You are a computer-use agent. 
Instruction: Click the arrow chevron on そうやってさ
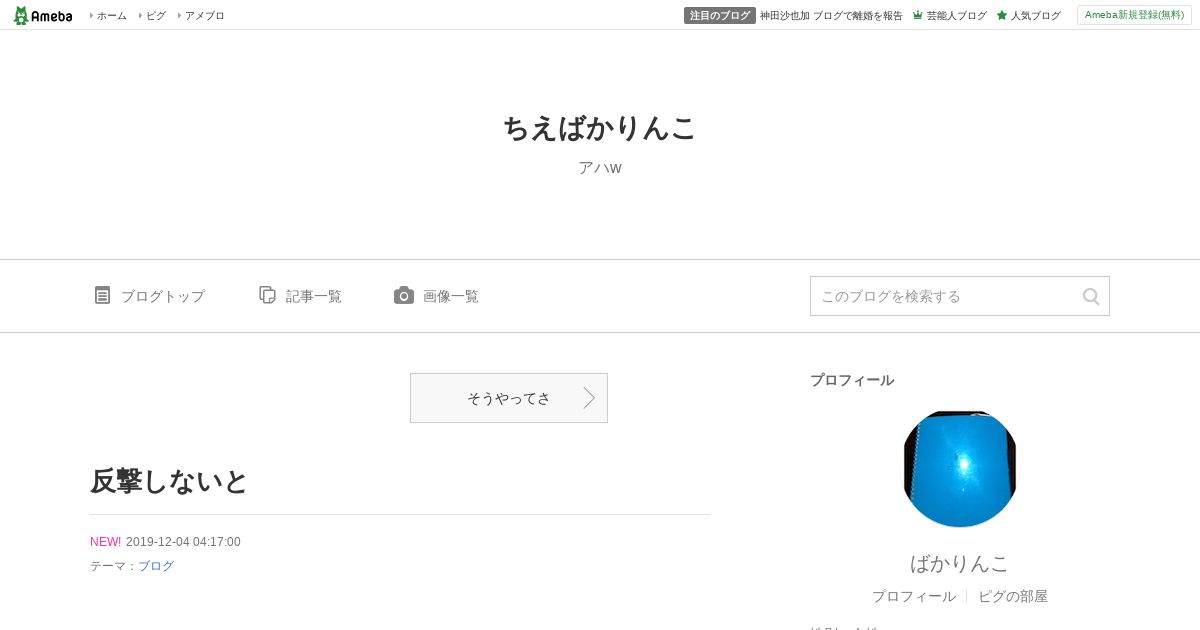coord(589,398)
